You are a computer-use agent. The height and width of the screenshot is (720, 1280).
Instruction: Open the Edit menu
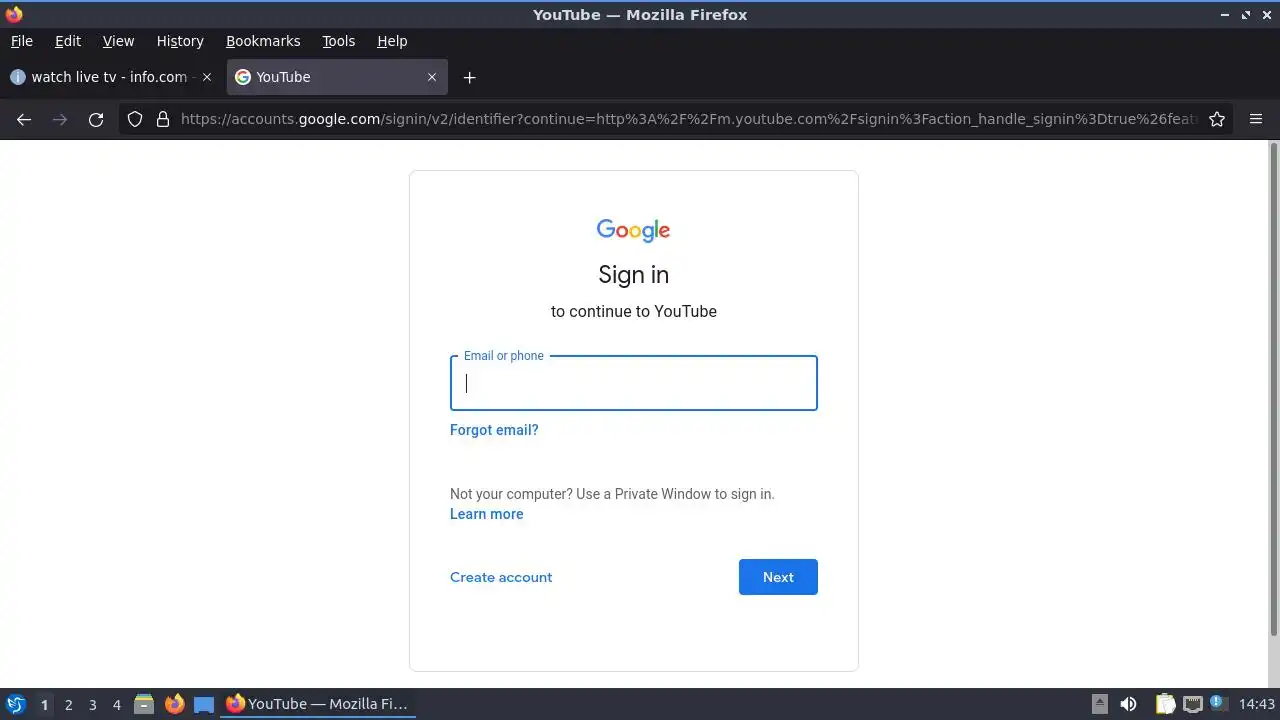(68, 41)
